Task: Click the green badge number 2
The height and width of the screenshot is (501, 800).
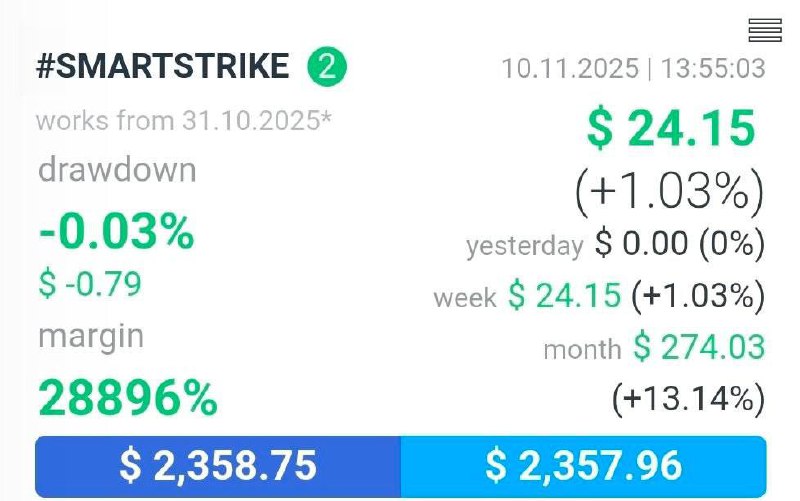Action: pos(327,68)
